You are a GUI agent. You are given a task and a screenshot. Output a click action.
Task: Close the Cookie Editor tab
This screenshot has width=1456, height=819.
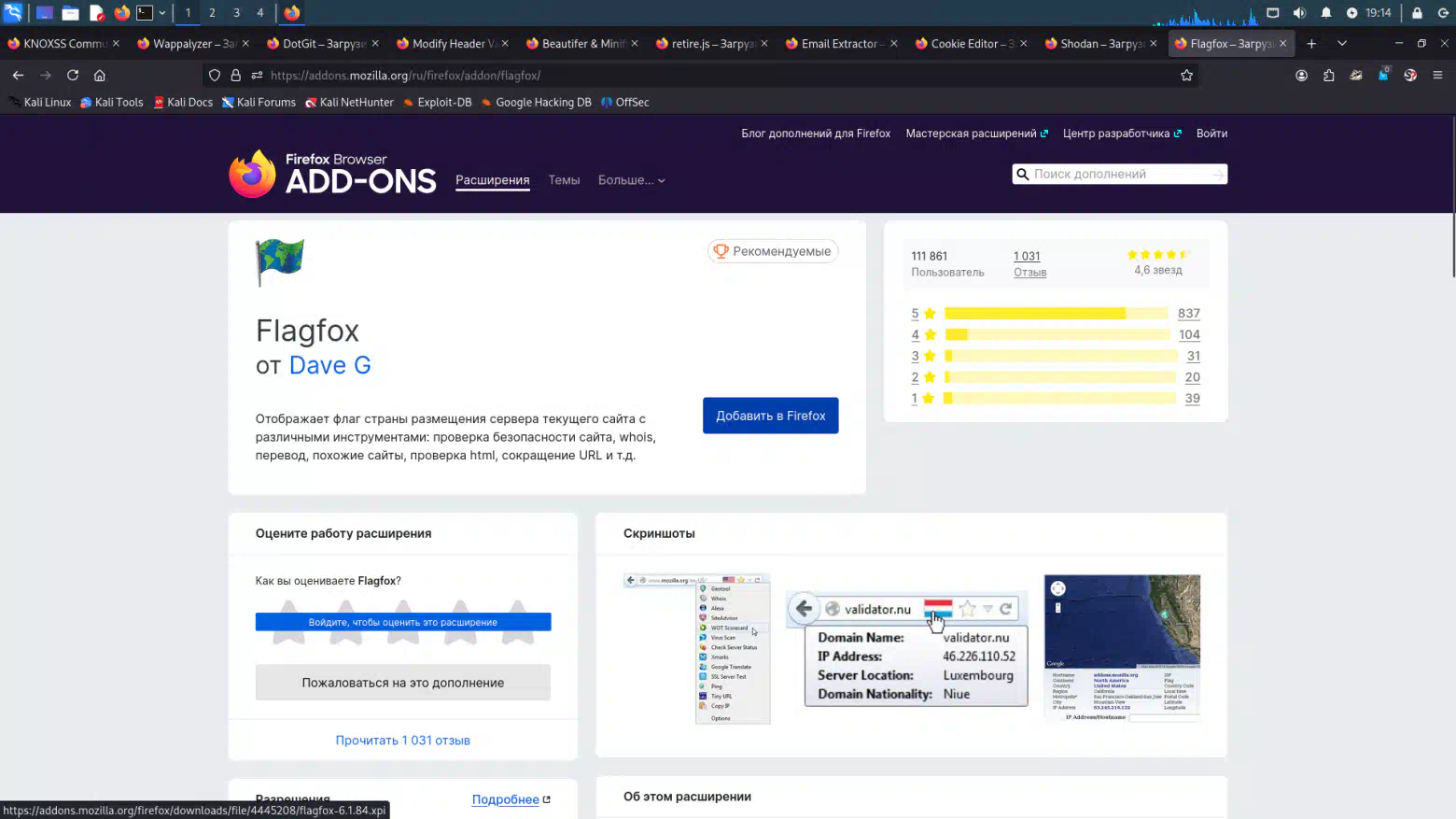[x=1024, y=44]
